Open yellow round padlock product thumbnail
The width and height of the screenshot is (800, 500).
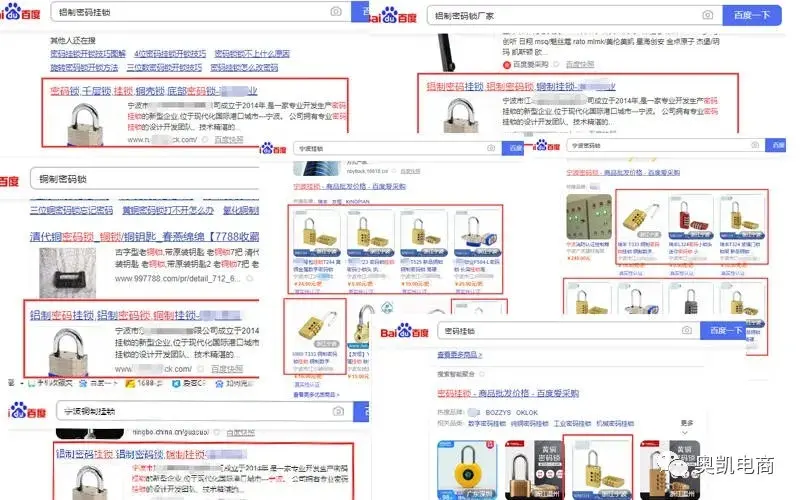(x=467, y=470)
